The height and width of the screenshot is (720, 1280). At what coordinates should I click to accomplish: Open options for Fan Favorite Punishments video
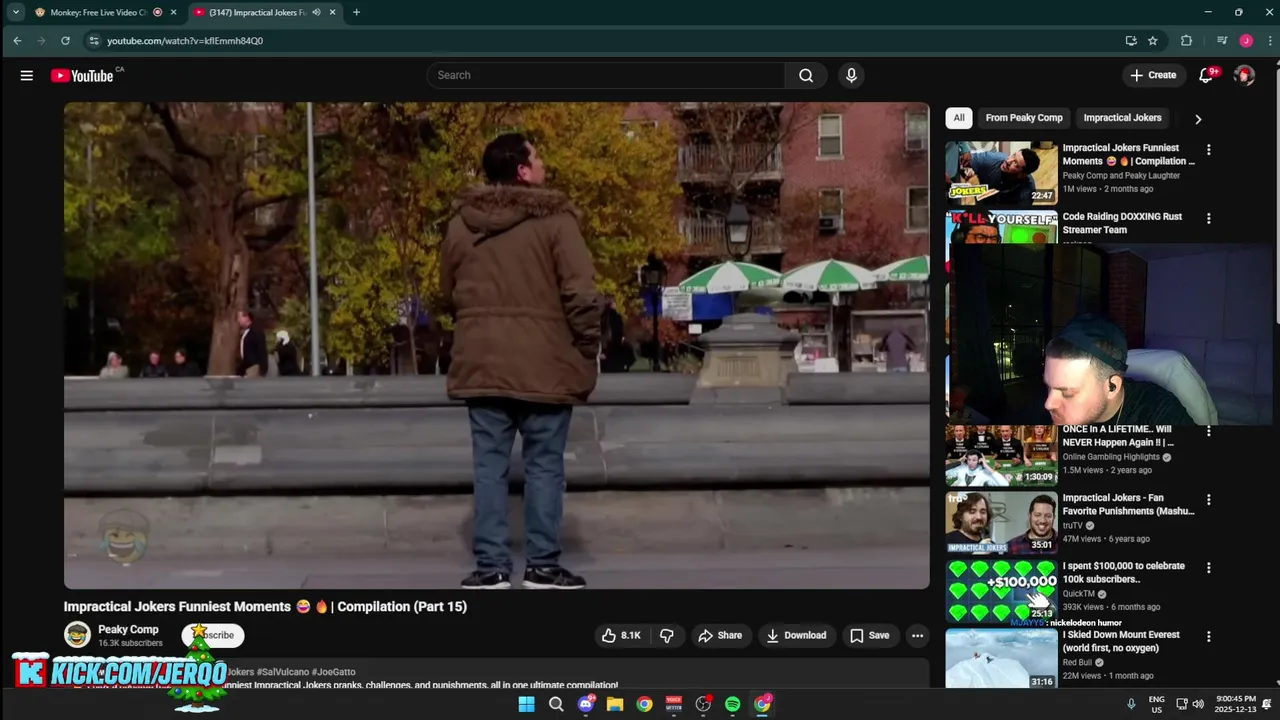coord(1208,499)
